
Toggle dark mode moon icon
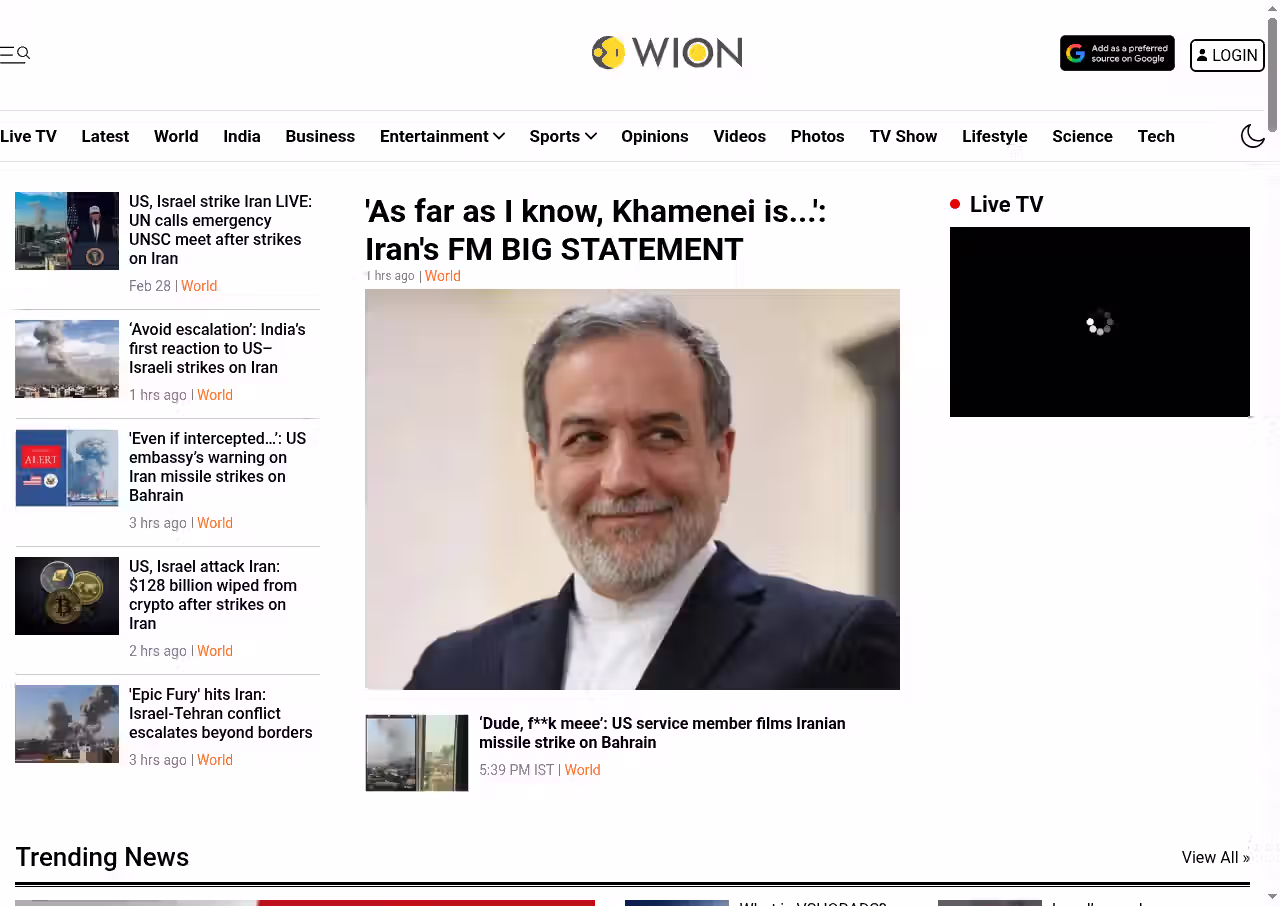[1253, 136]
